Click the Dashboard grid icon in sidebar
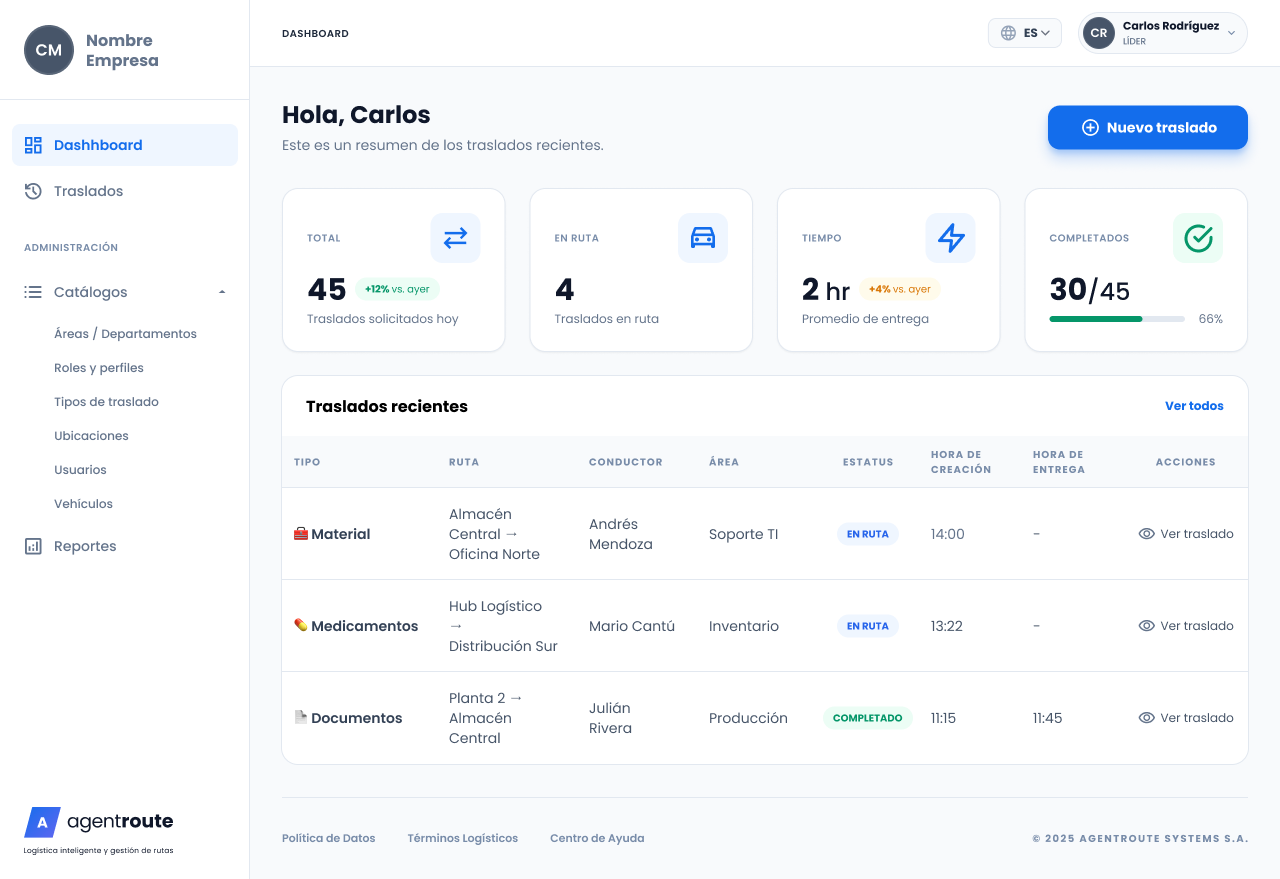The height and width of the screenshot is (879, 1280). point(33,145)
